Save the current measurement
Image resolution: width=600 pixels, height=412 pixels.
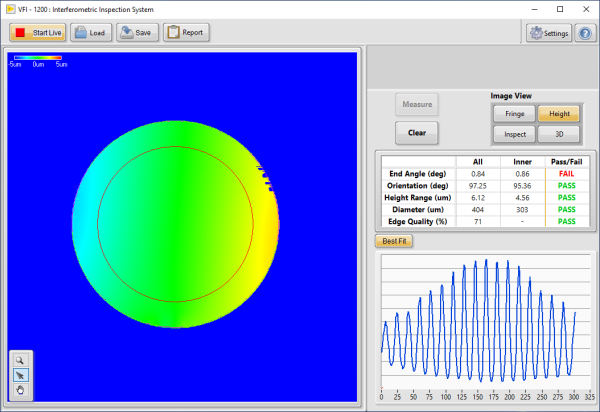137,32
